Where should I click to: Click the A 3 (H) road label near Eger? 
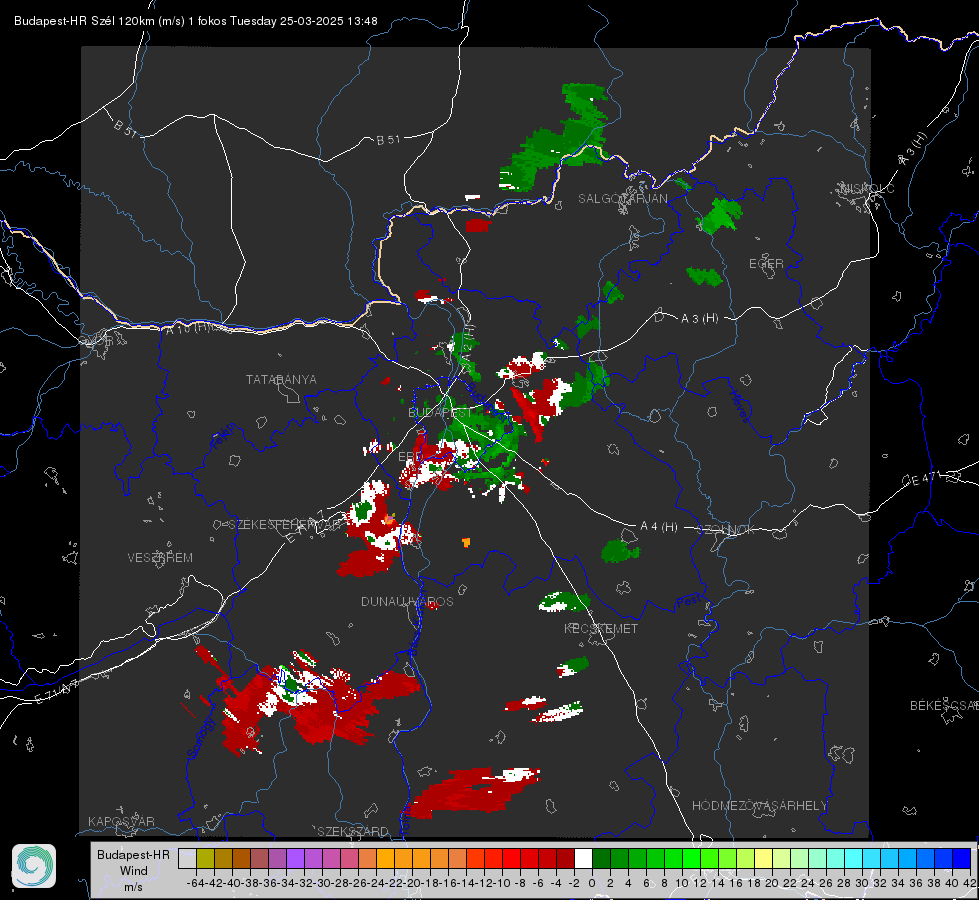click(x=699, y=319)
